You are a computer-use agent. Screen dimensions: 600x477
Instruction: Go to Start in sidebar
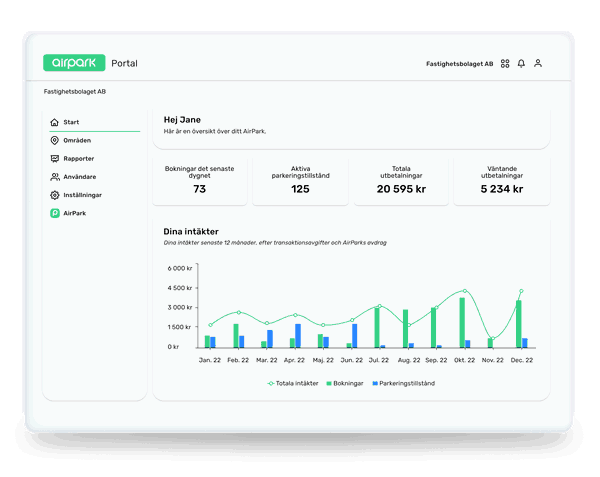[95, 122]
